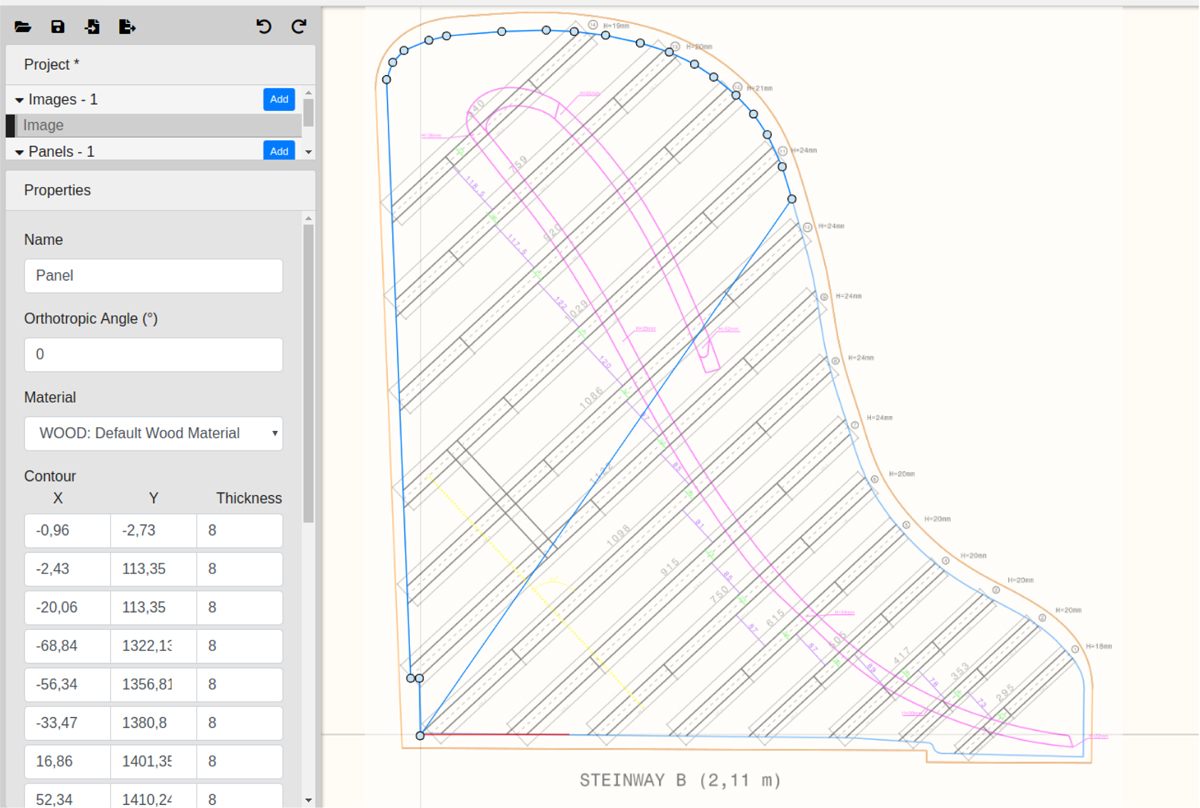Edit the contour X cell with value -2,43
Viewport: 1200px width, 808px height.
(x=67, y=569)
